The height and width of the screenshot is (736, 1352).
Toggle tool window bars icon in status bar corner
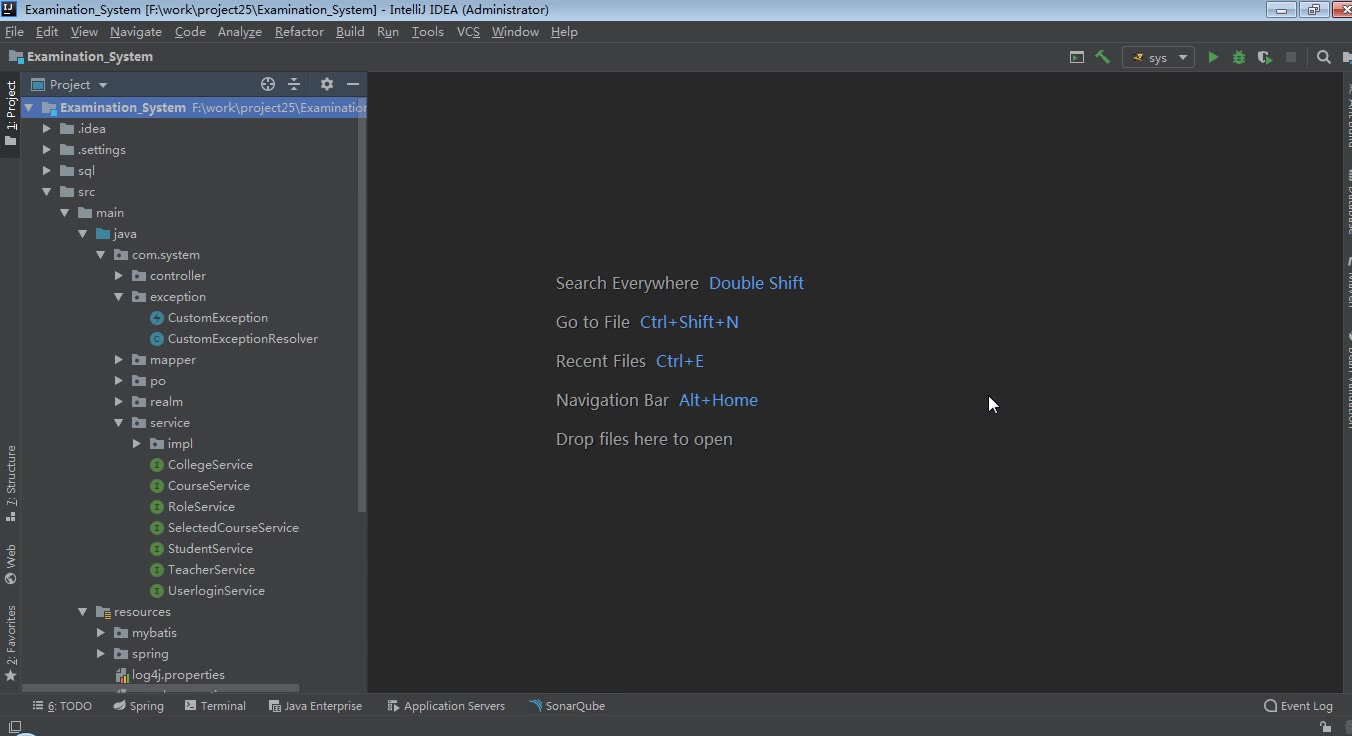point(14,727)
